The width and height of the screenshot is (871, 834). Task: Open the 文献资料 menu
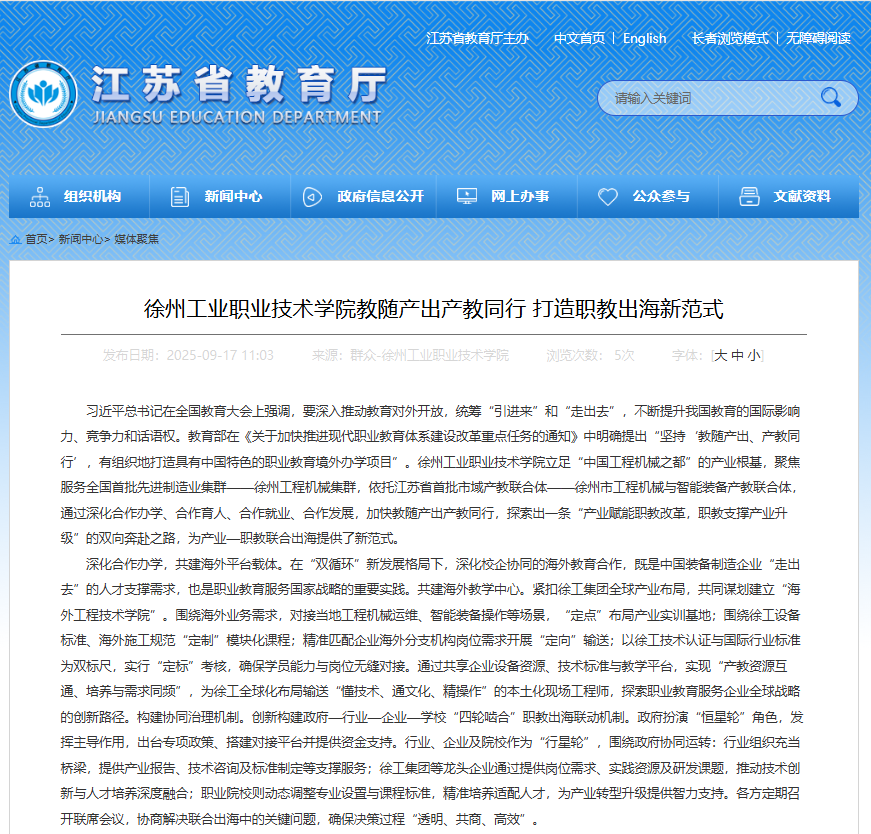[x=789, y=197]
